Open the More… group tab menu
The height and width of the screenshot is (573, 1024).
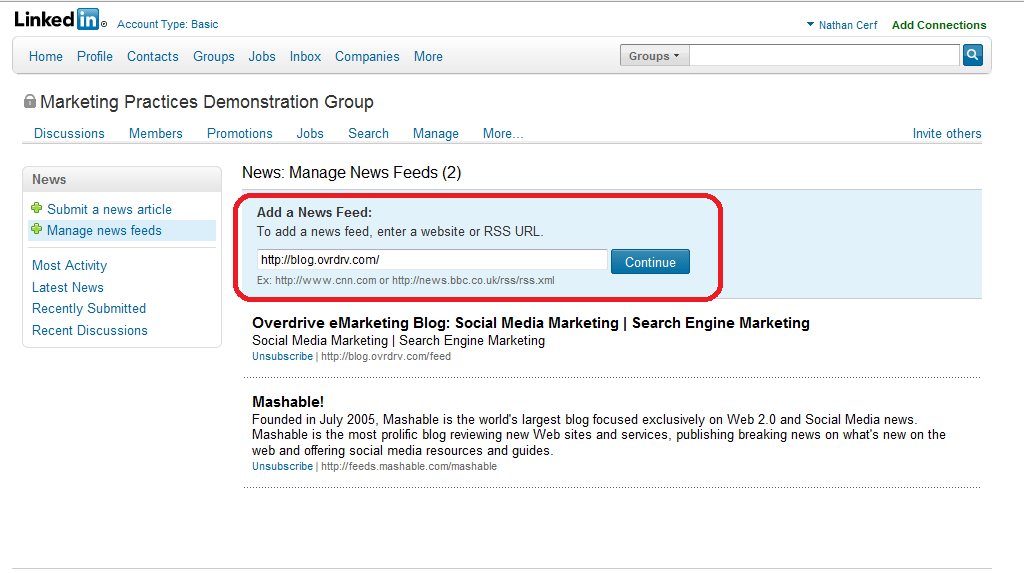coord(503,133)
